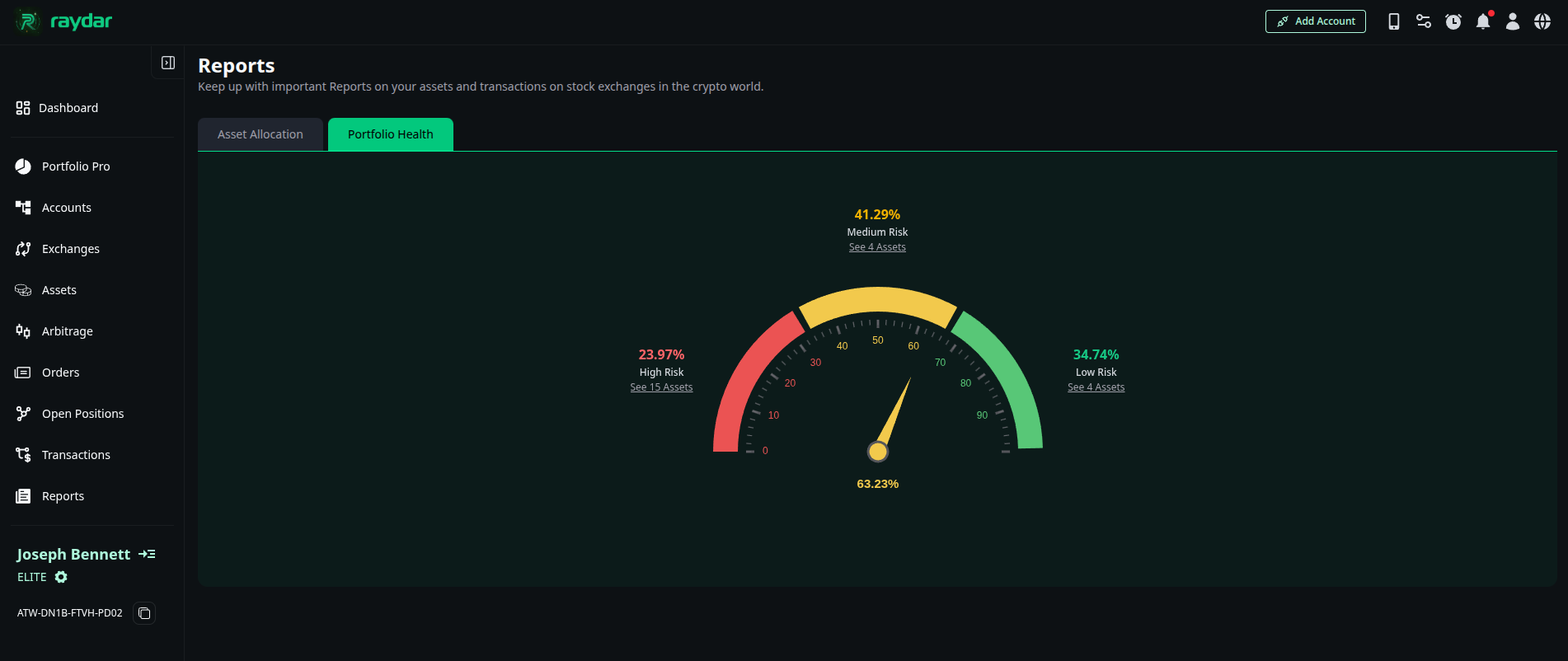
Task: Click the See 15 Assets link
Action: [x=661, y=387]
